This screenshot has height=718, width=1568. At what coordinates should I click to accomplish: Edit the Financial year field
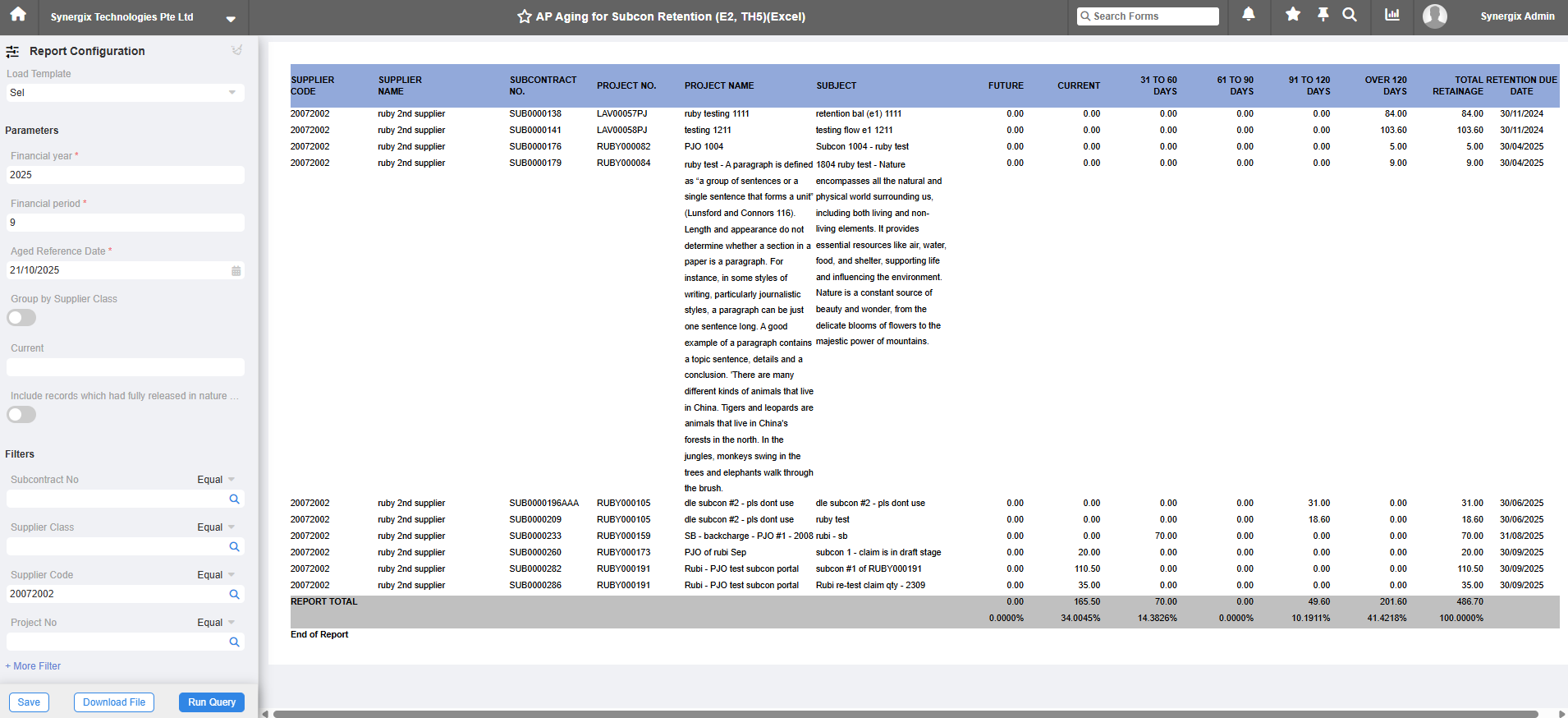coord(126,175)
